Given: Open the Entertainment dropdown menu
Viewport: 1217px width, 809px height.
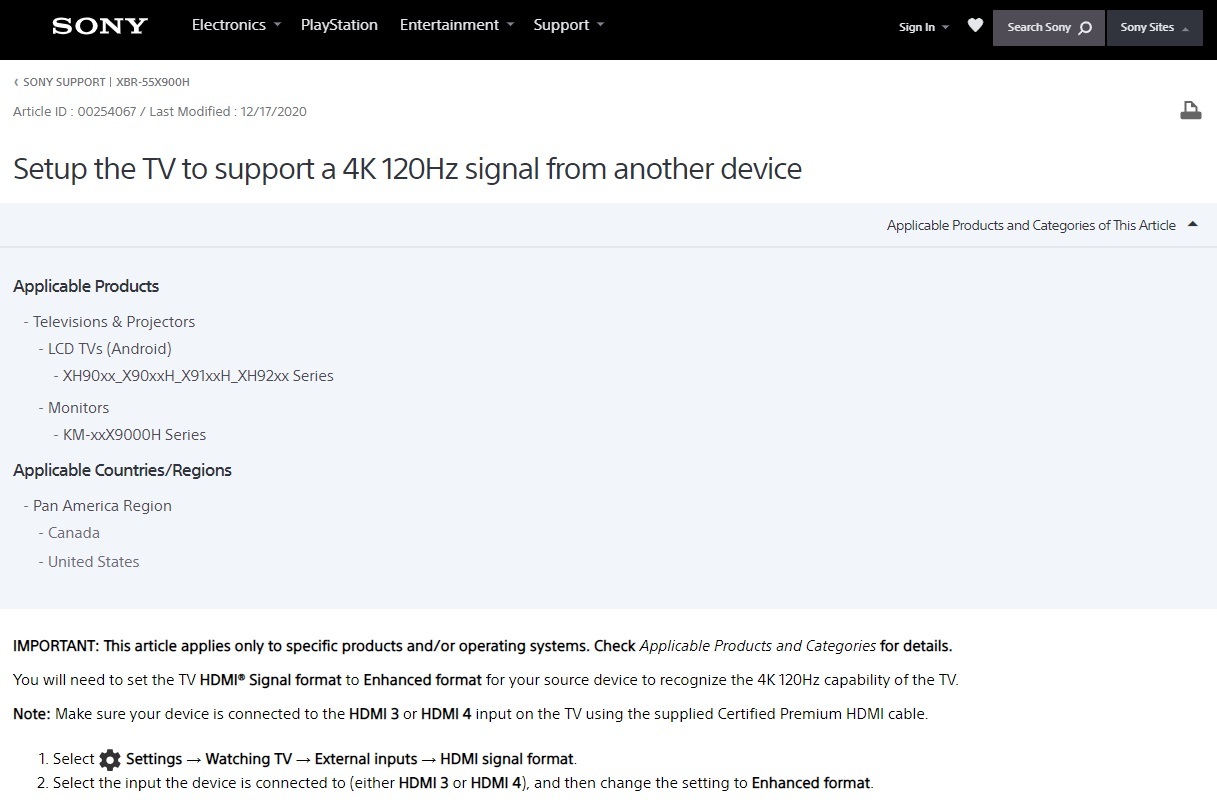Looking at the screenshot, I should (456, 25).
